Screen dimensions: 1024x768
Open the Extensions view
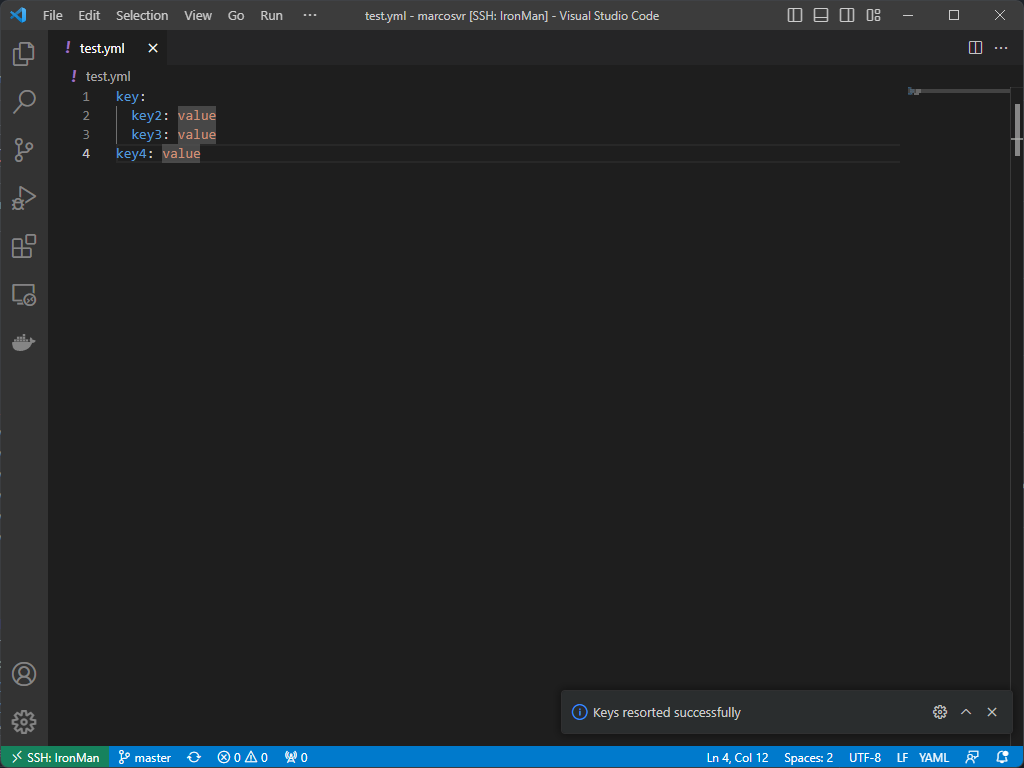click(24, 246)
